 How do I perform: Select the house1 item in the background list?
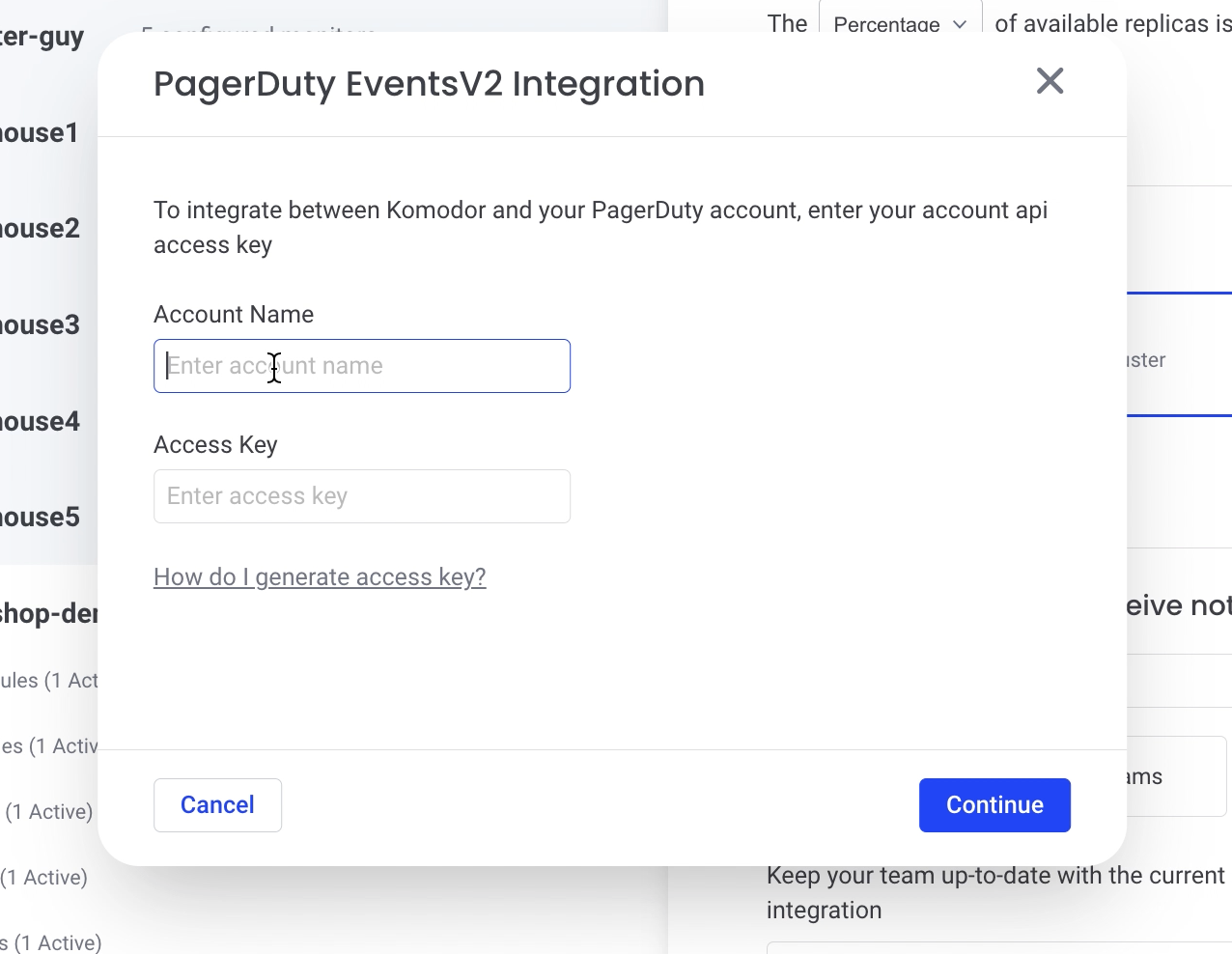40,132
